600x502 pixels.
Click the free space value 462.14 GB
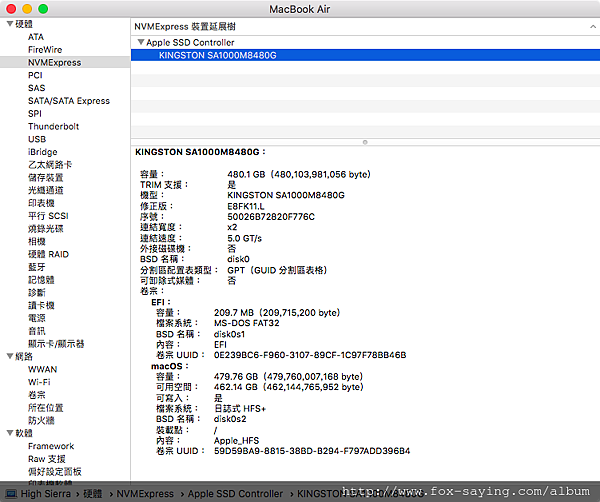click(x=236, y=387)
